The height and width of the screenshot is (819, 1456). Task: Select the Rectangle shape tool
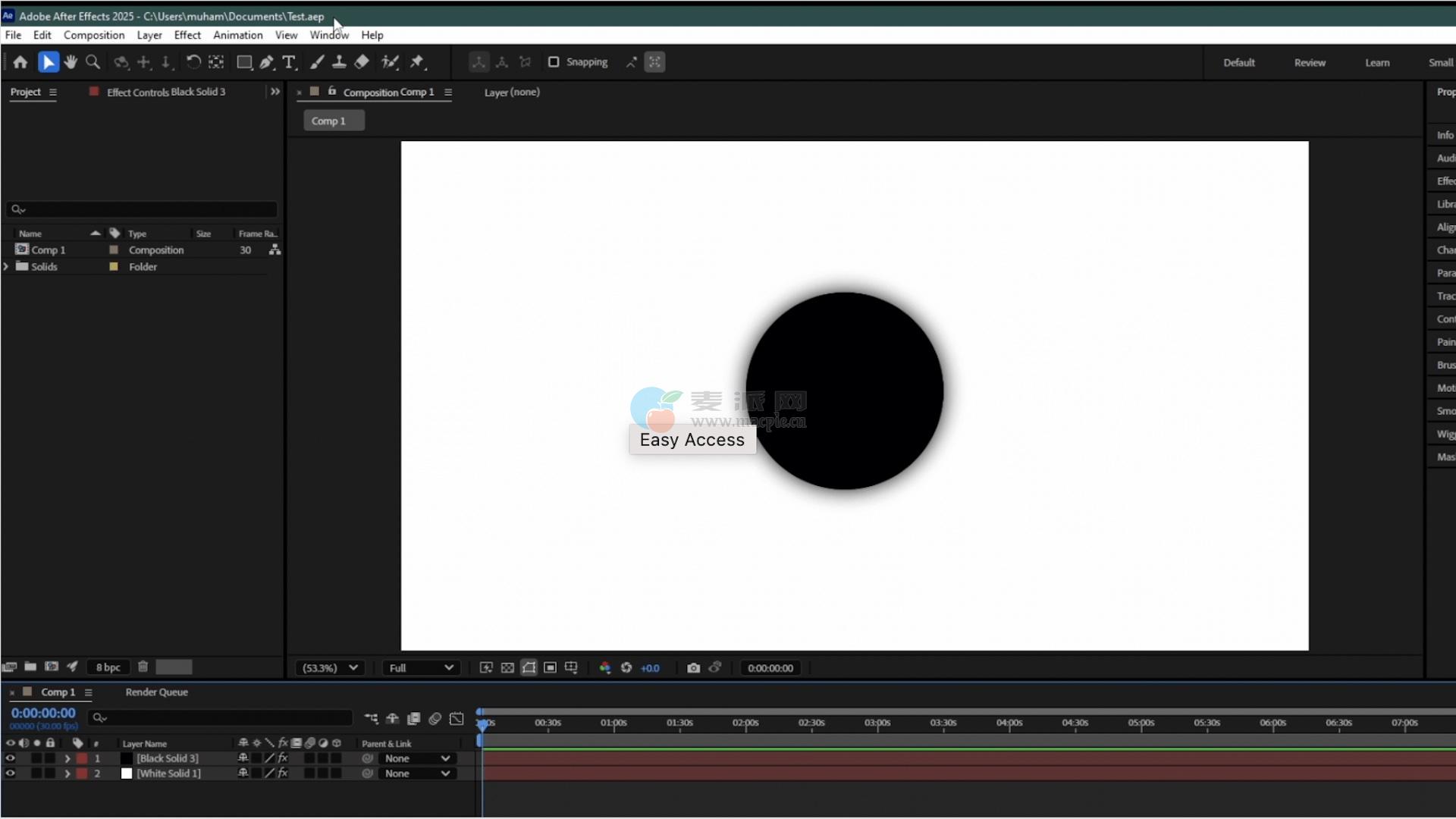(x=244, y=62)
